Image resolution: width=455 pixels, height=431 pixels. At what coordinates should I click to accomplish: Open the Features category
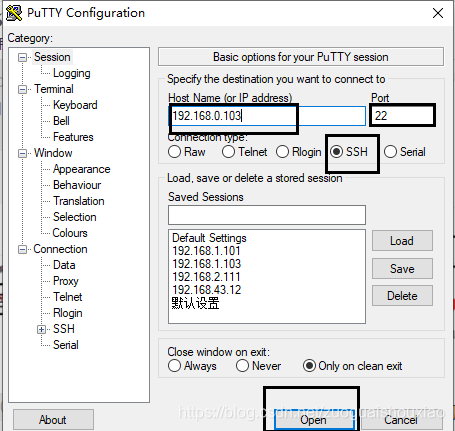[73, 137]
